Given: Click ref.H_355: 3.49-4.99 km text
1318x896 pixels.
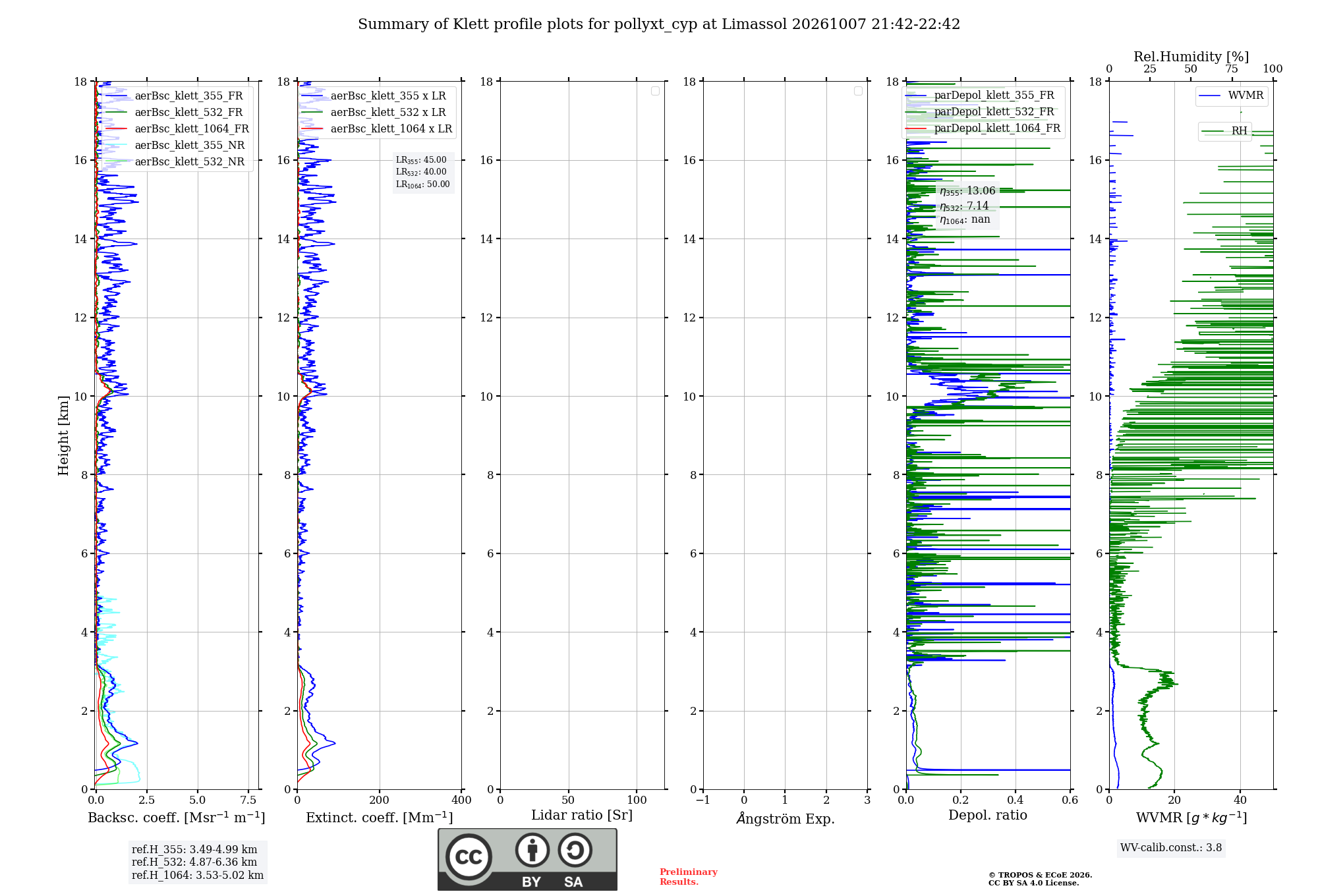Looking at the screenshot, I should [194, 850].
